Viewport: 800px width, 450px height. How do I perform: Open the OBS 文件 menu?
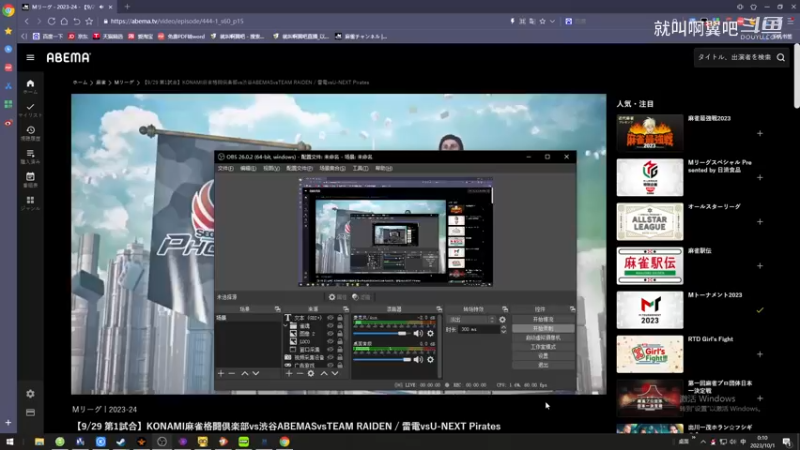click(226, 168)
